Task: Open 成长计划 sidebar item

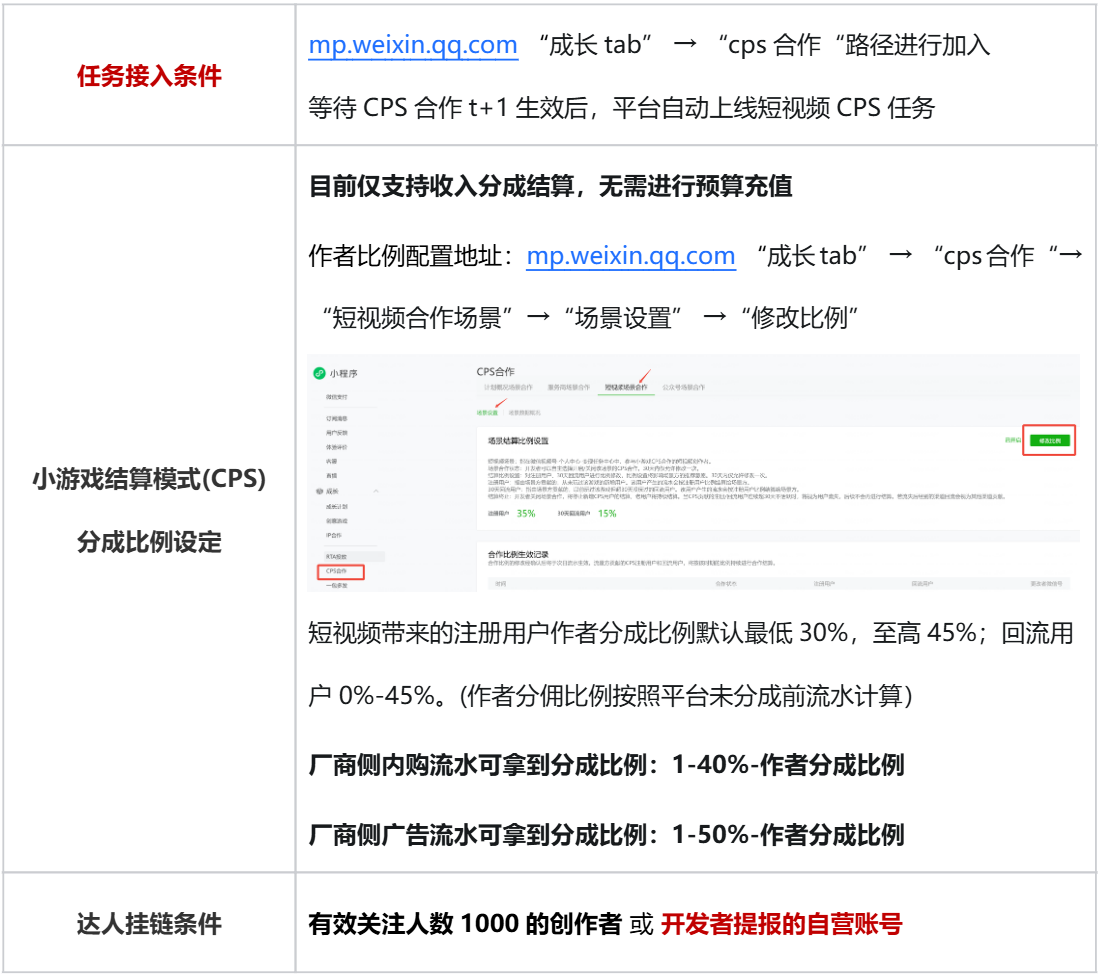Action: click(336, 507)
